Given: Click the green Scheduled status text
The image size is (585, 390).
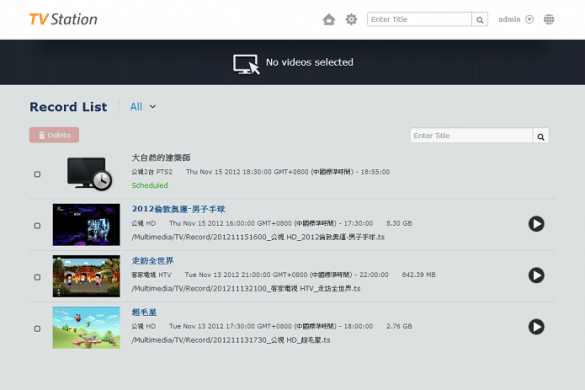Looking at the screenshot, I should point(150,185).
